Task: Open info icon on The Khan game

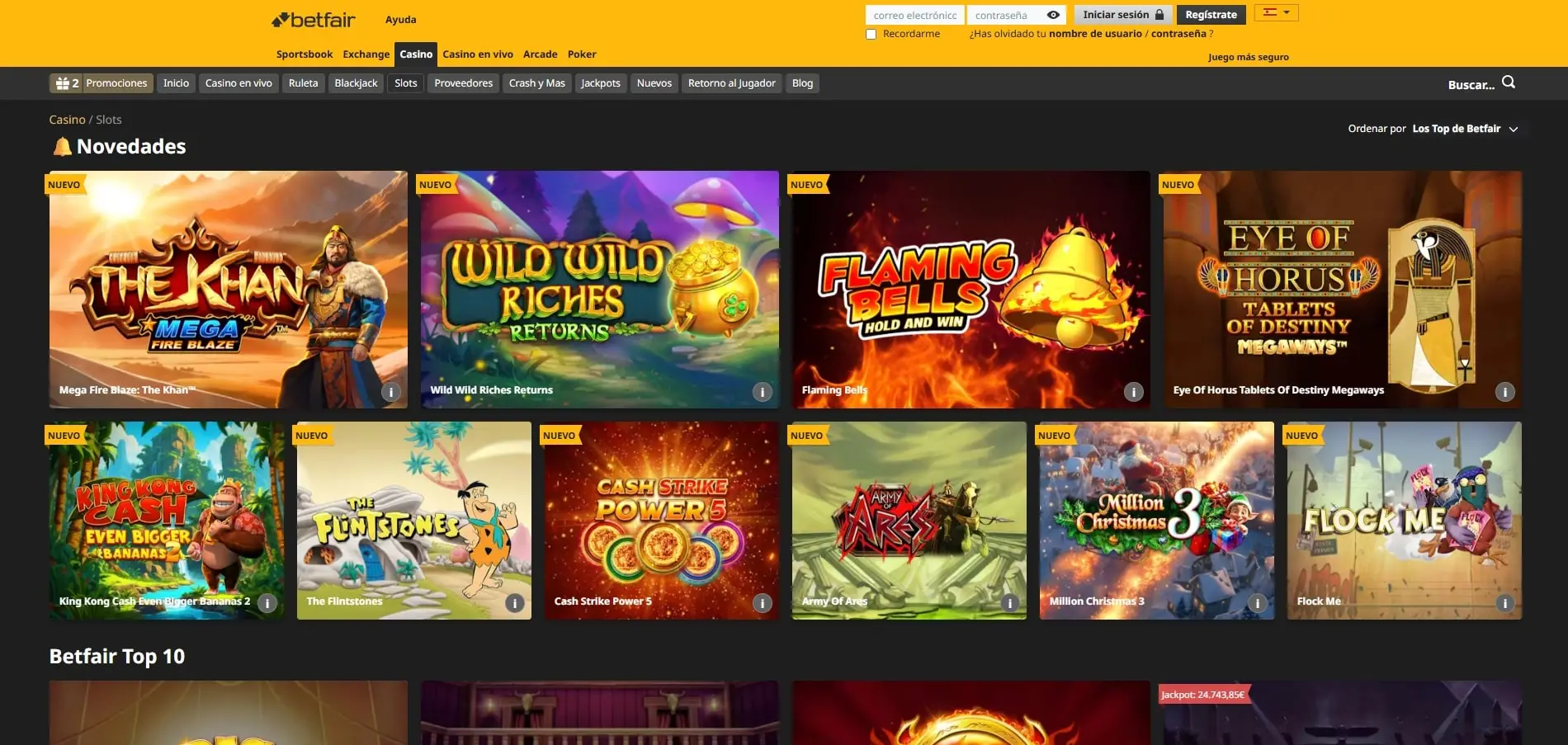Action: (x=390, y=392)
